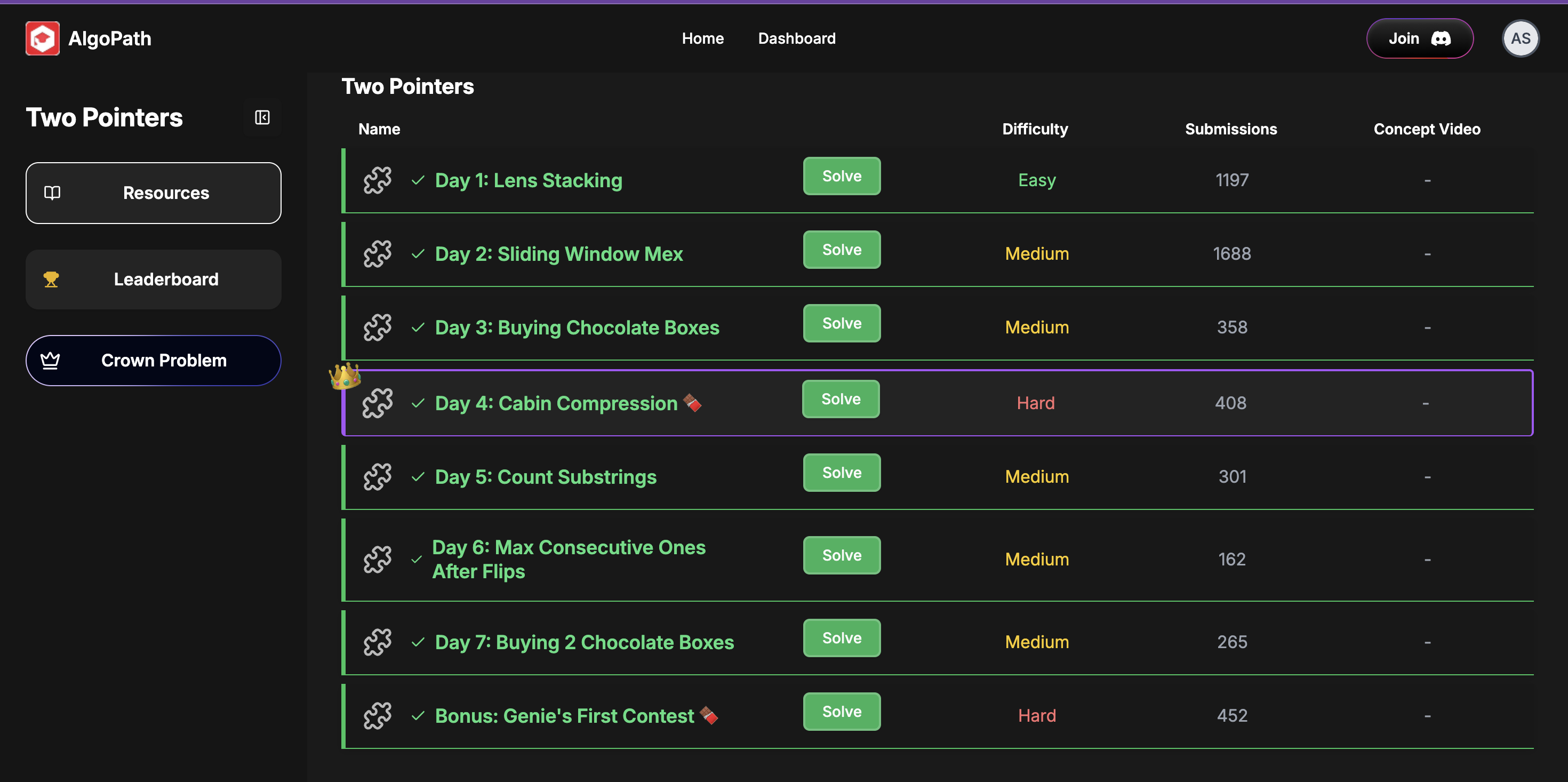Toggle the checkmark for Day 3
Image resolution: width=1568 pixels, height=782 pixels.
point(418,328)
